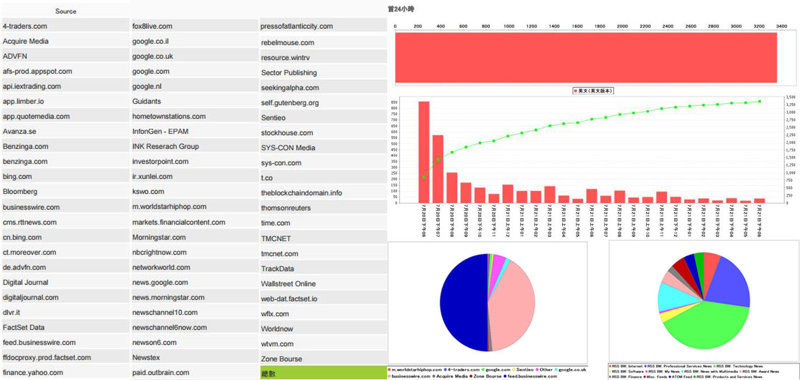This screenshot has height=380, width=800.
Task: Select the tallest red histogram bar
Action: pos(424,152)
